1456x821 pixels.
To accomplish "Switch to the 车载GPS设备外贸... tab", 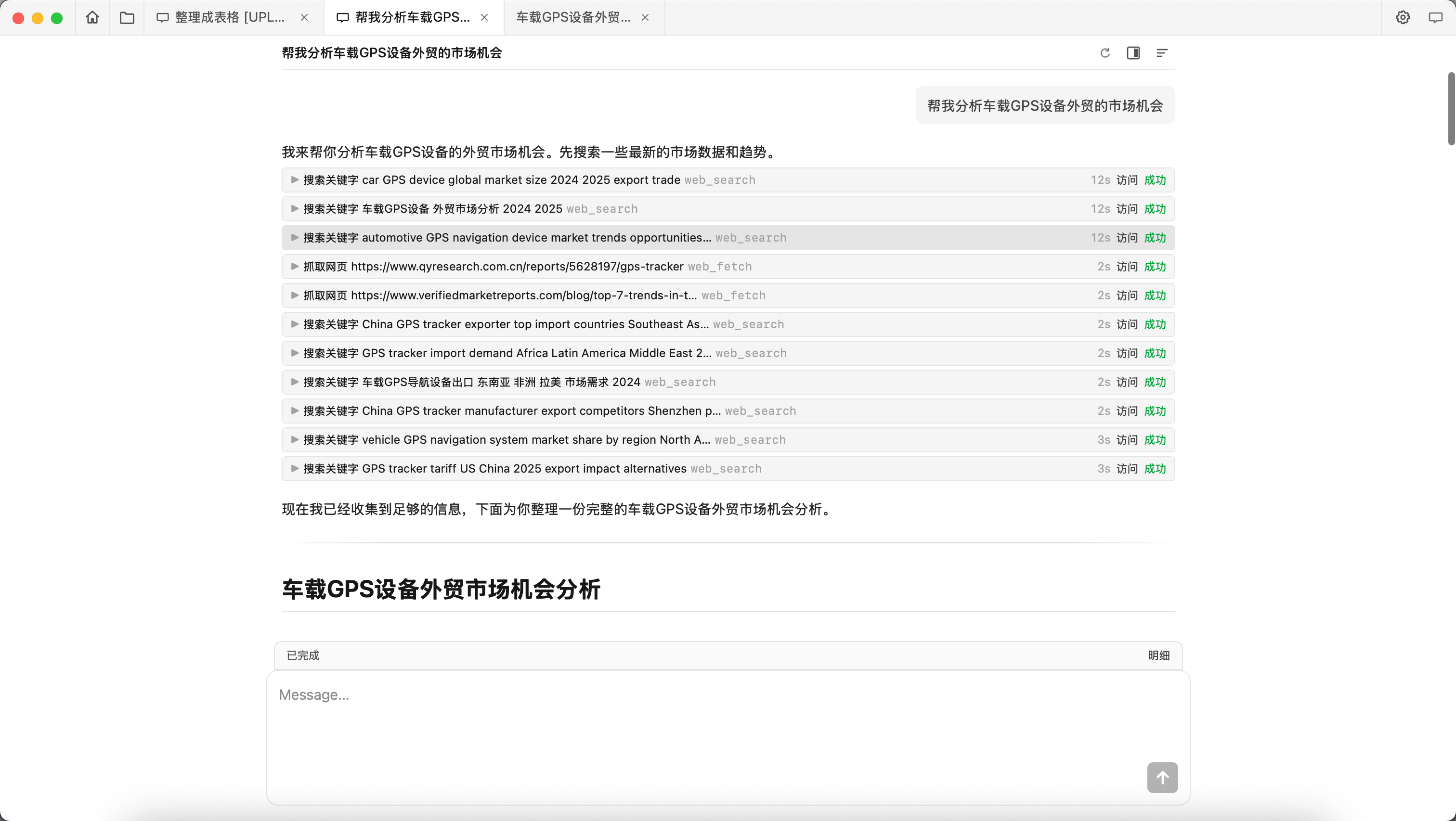I will point(585,17).
